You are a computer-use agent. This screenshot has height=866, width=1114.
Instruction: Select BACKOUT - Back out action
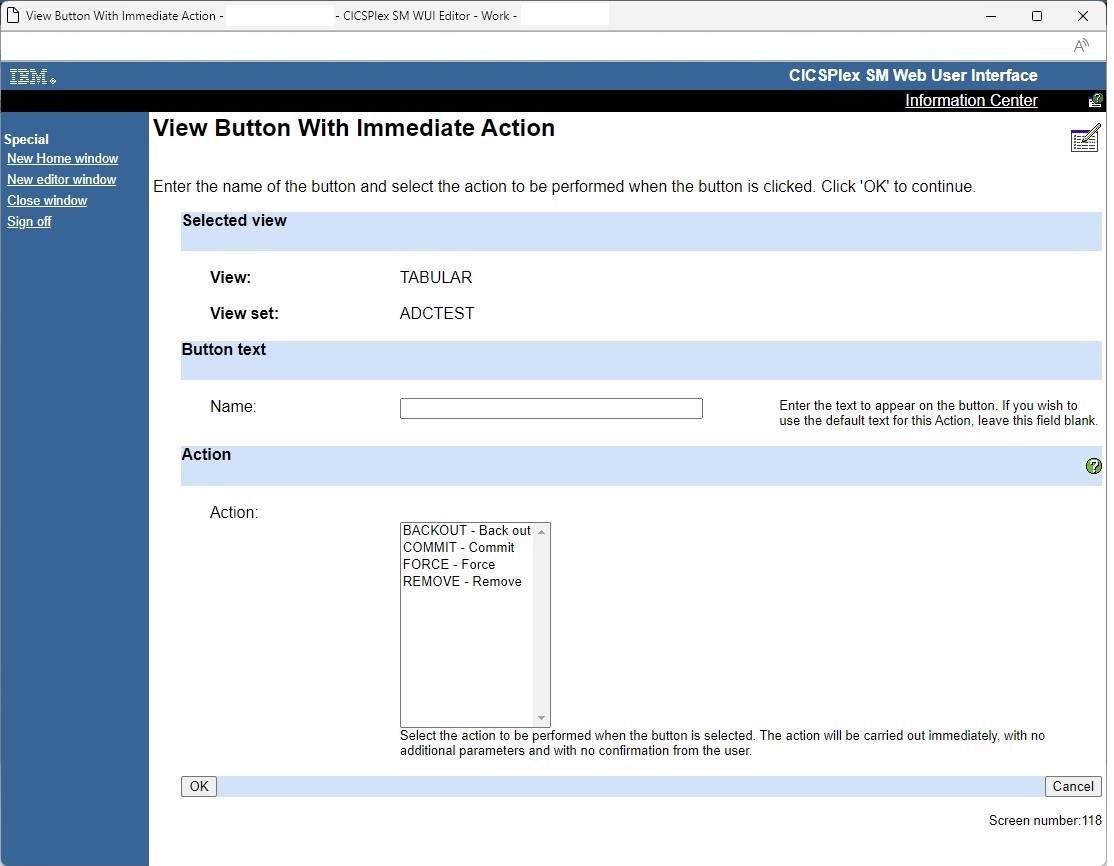[x=467, y=531]
